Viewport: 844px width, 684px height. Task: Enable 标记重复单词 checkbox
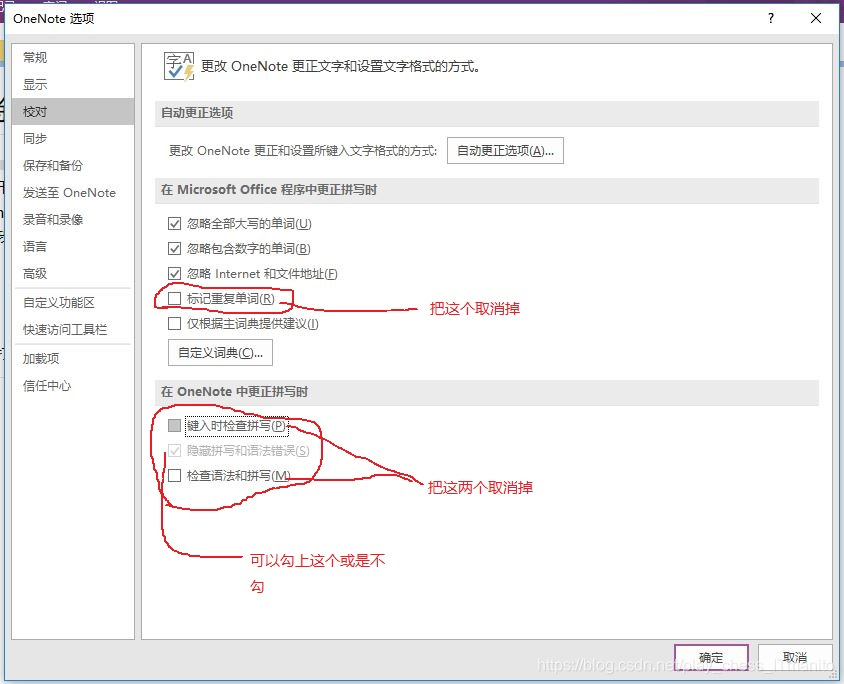(x=174, y=298)
